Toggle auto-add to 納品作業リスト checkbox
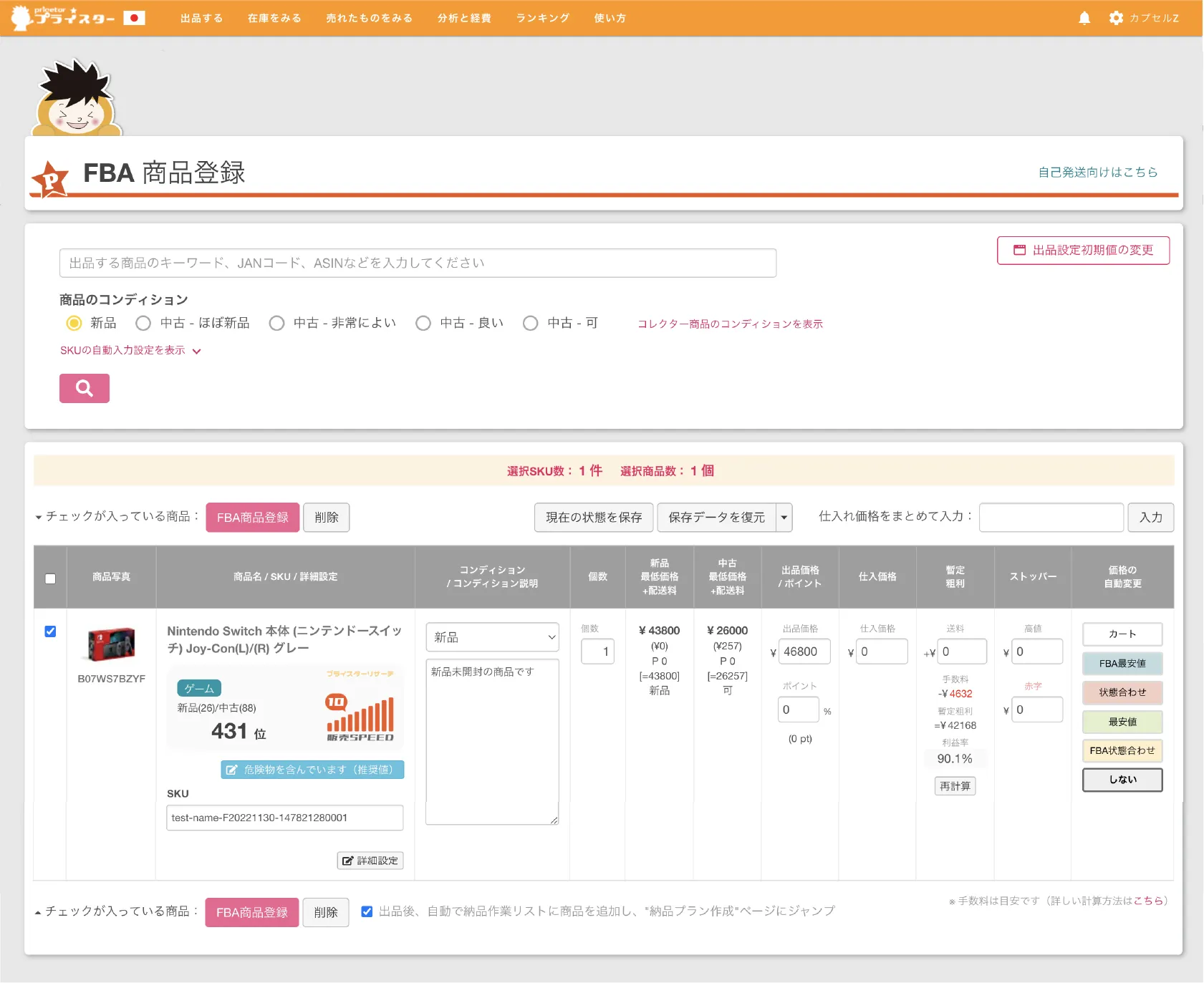 [367, 911]
